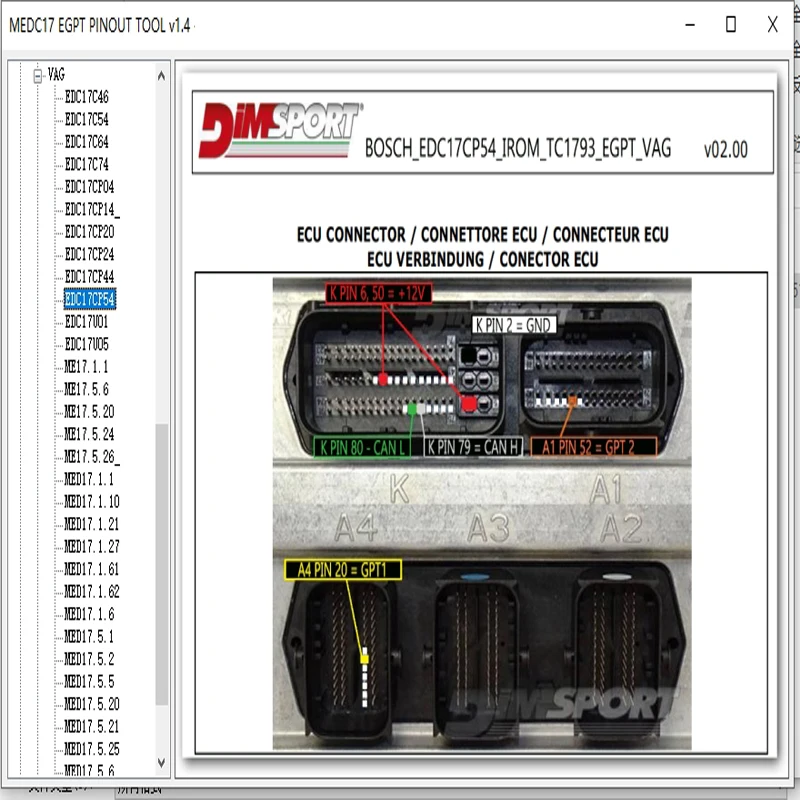Select MED17.5.21 in the tree
Viewport: 800px width, 800px height.
(x=92, y=726)
